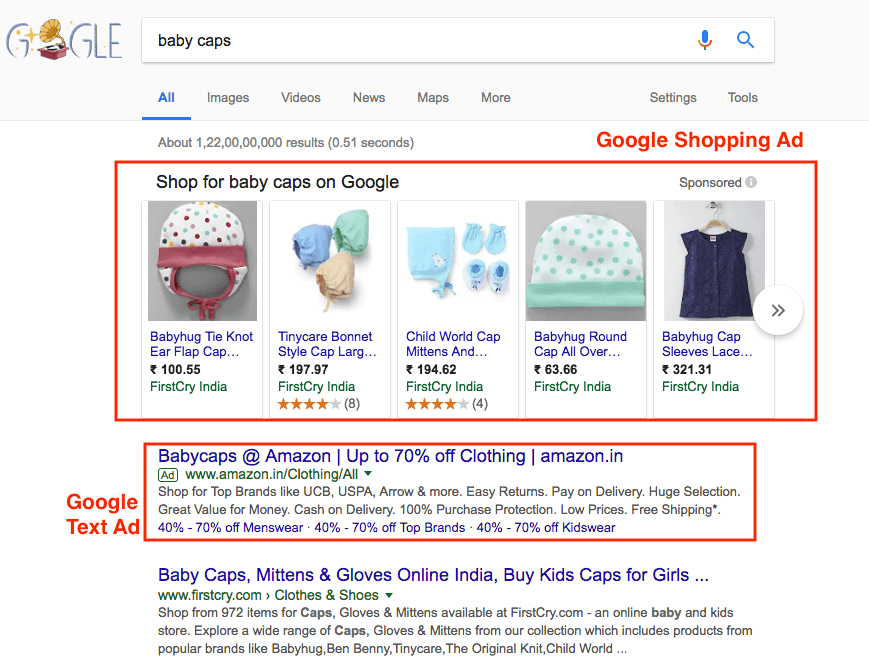Open the Babyhug Tie Knot Ear Flap Cap link
Screen dimensions: 869x670
[201, 344]
